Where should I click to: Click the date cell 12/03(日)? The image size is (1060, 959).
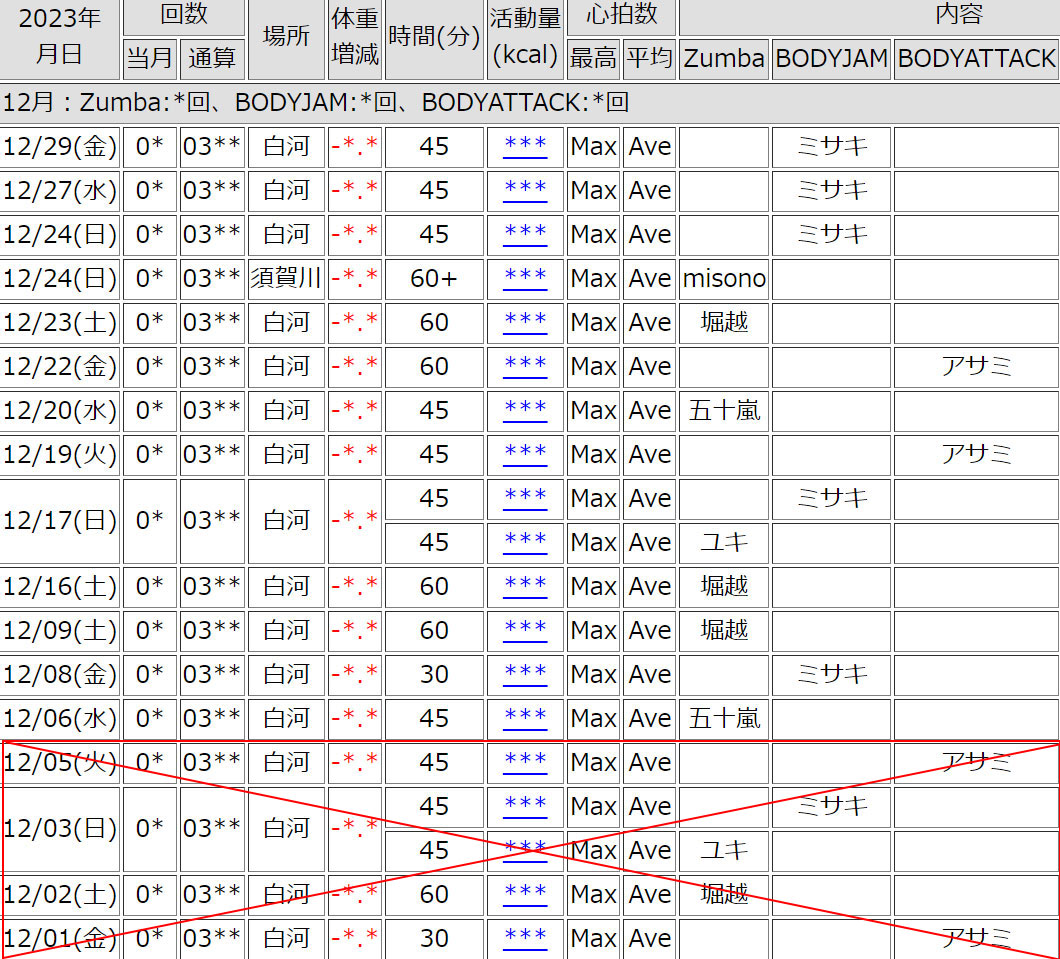point(59,828)
